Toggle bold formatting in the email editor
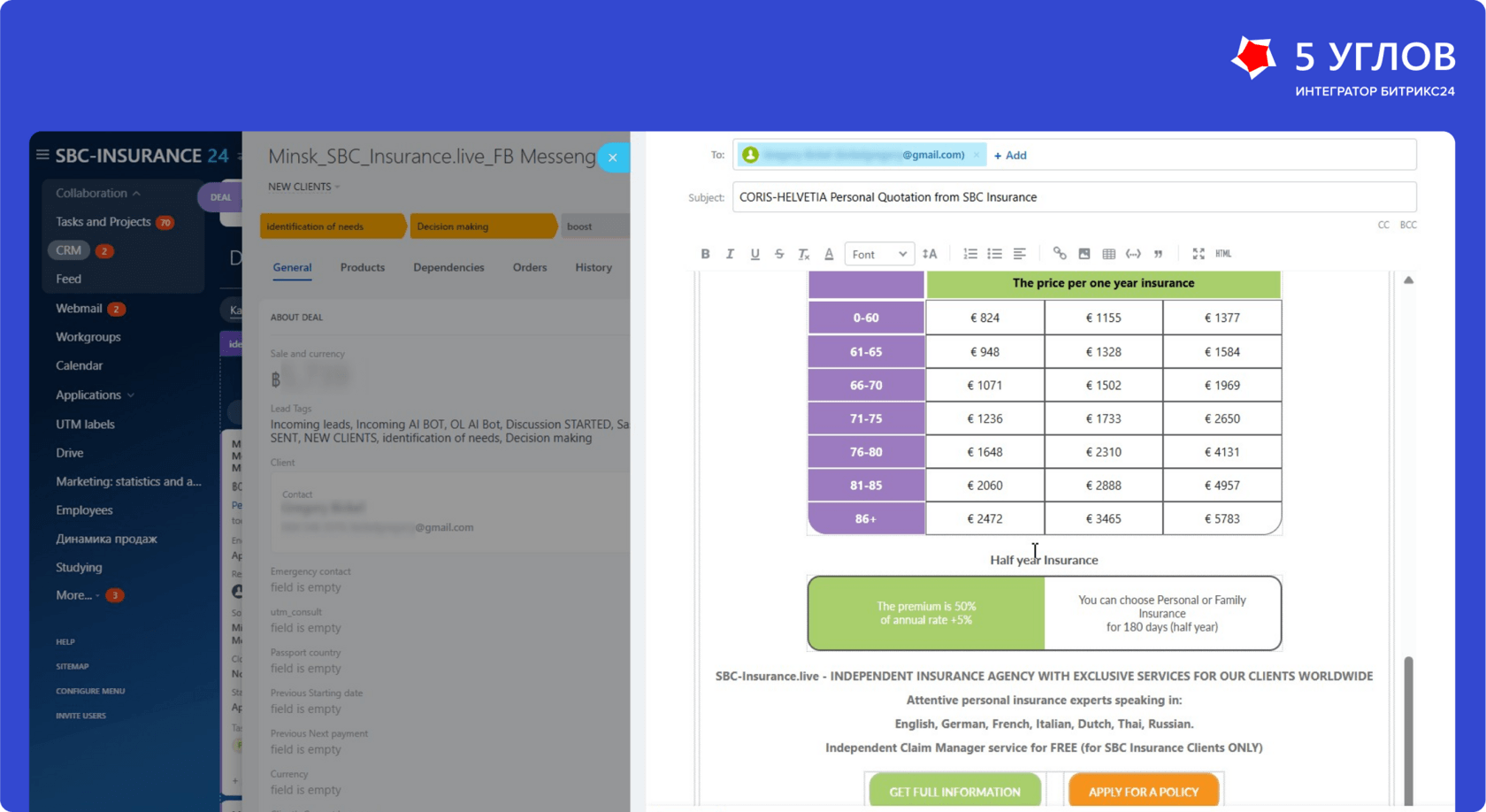Viewport: 1486px width, 812px height. (705, 254)
